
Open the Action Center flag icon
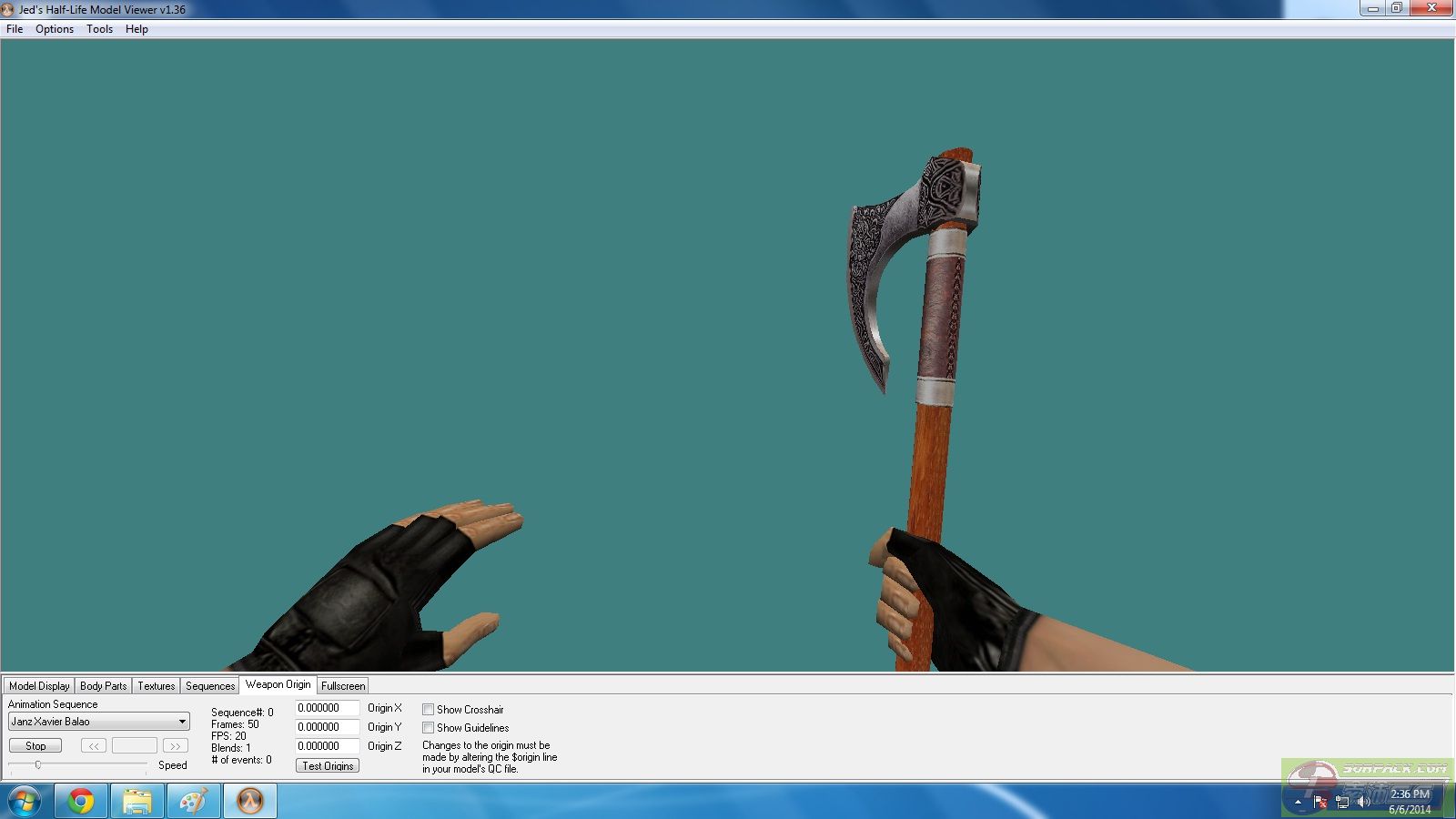point(1320,802)
